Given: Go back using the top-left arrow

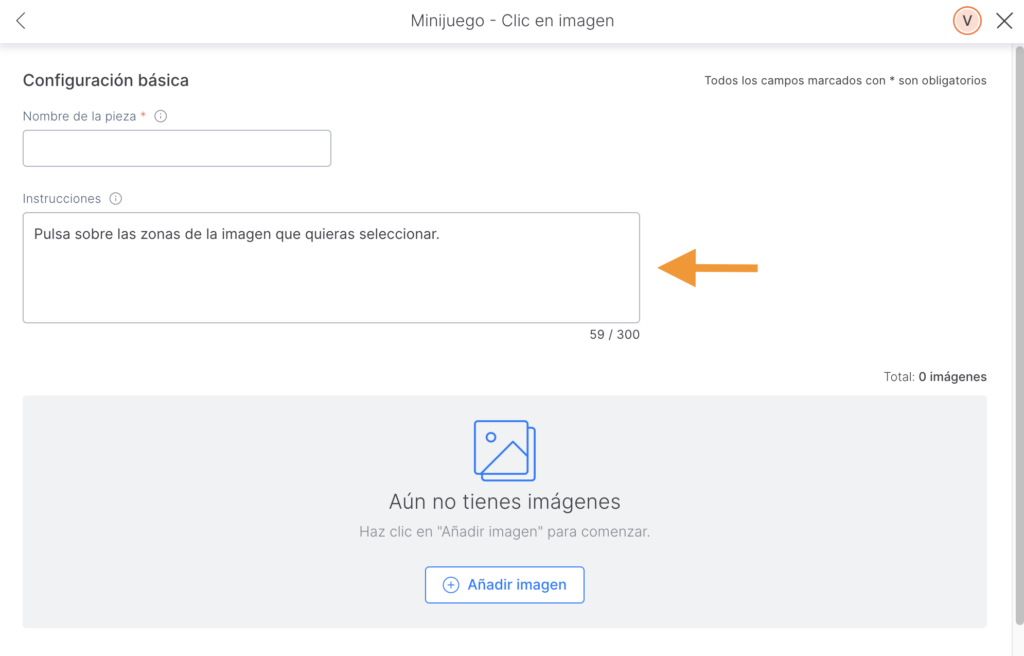Looking at the screenshot, I should [21, 21].
